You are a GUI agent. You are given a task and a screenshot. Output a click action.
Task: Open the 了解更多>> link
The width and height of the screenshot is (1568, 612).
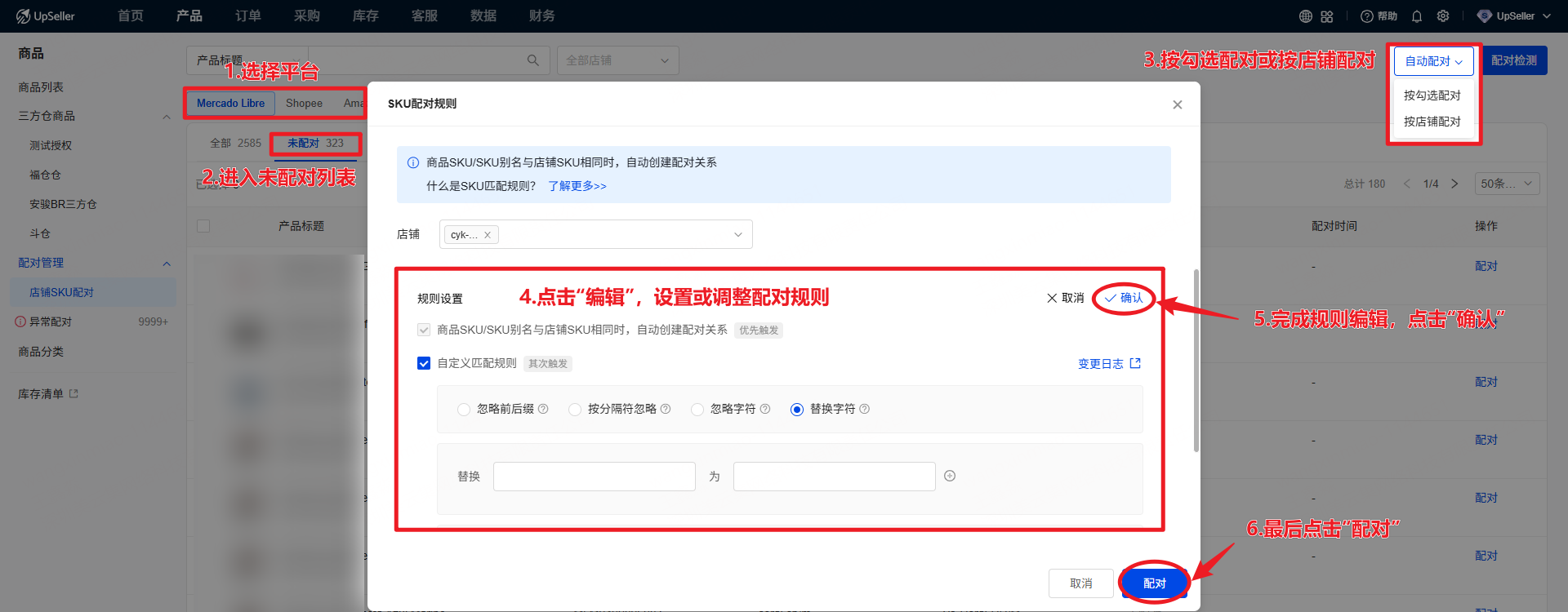point(577,186)
